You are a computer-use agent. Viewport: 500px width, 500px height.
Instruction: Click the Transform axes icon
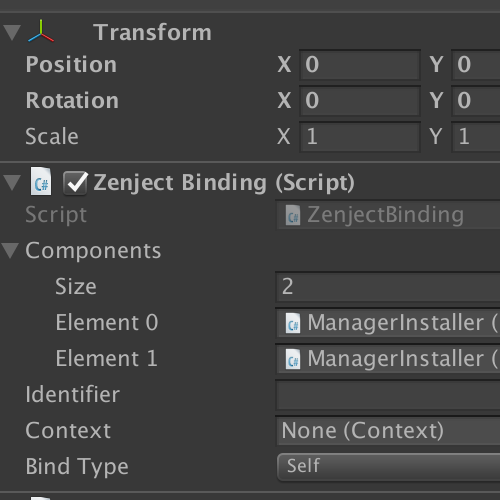pyautogui.click(x=41, y=31)
